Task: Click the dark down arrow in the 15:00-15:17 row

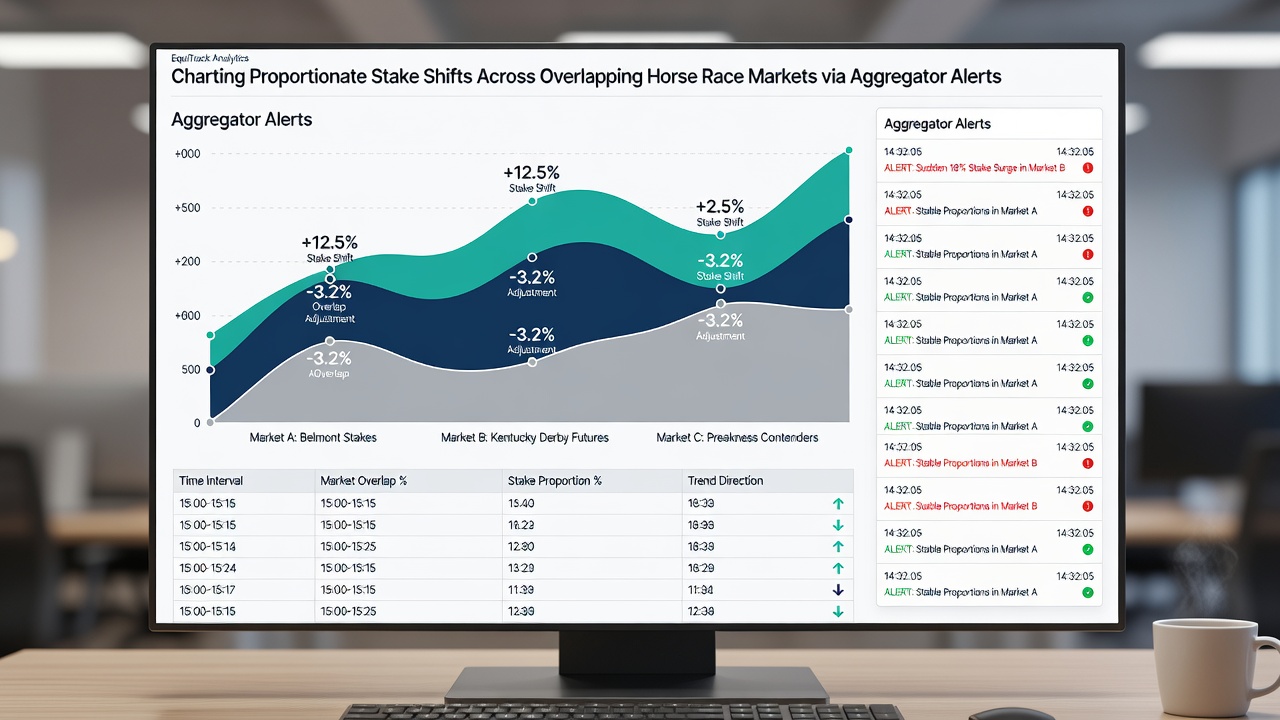Action: pos(838,590)
